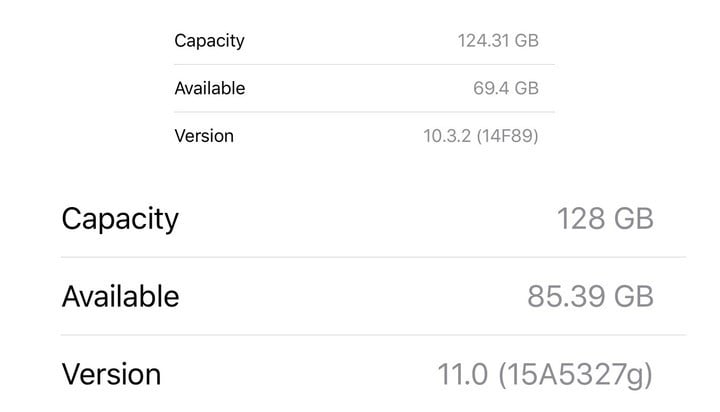Select the 124.31 GB capacity value
The height and width of the screenshot is (412, 720).
498,41
